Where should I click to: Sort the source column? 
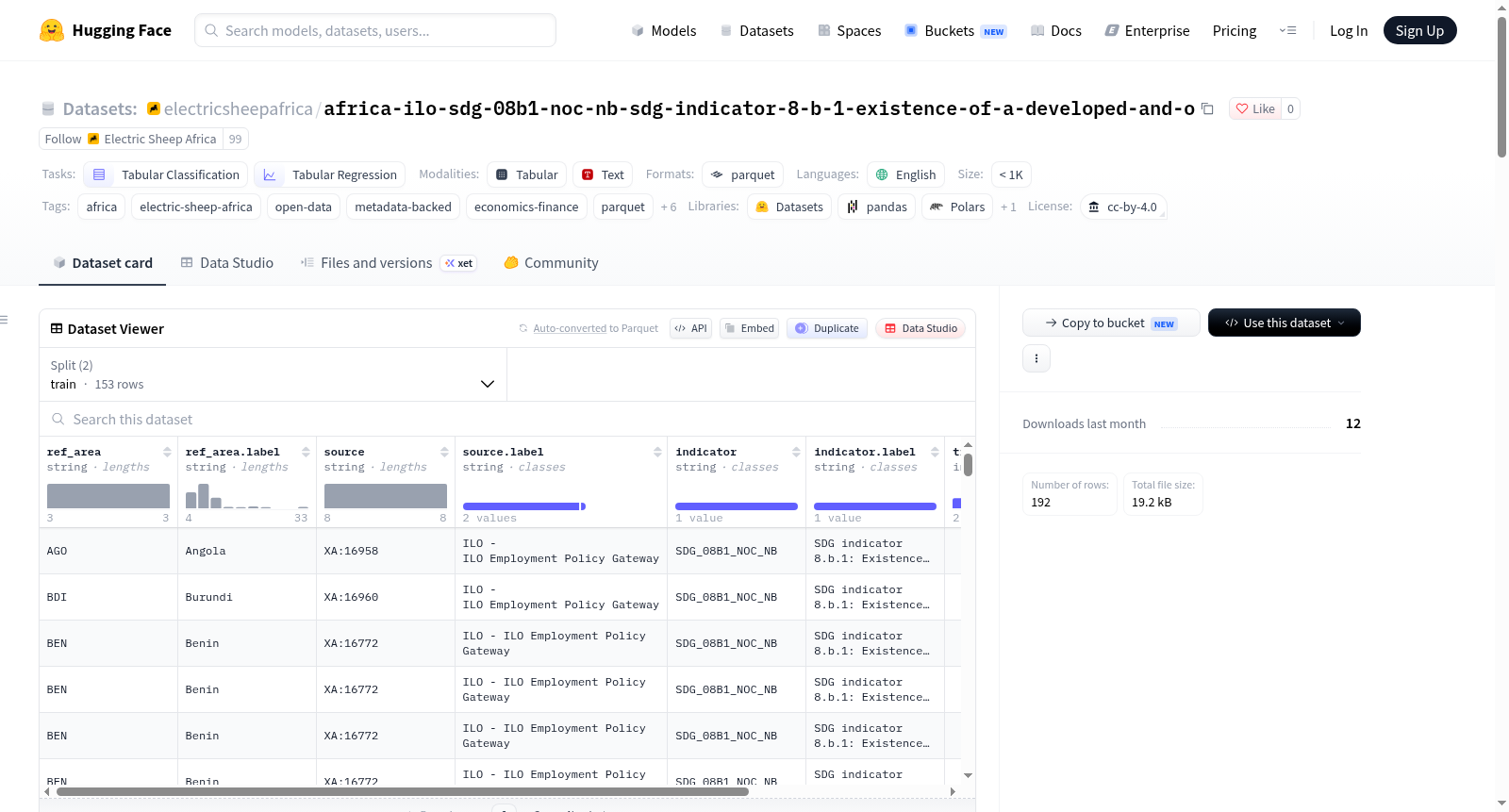444,452
